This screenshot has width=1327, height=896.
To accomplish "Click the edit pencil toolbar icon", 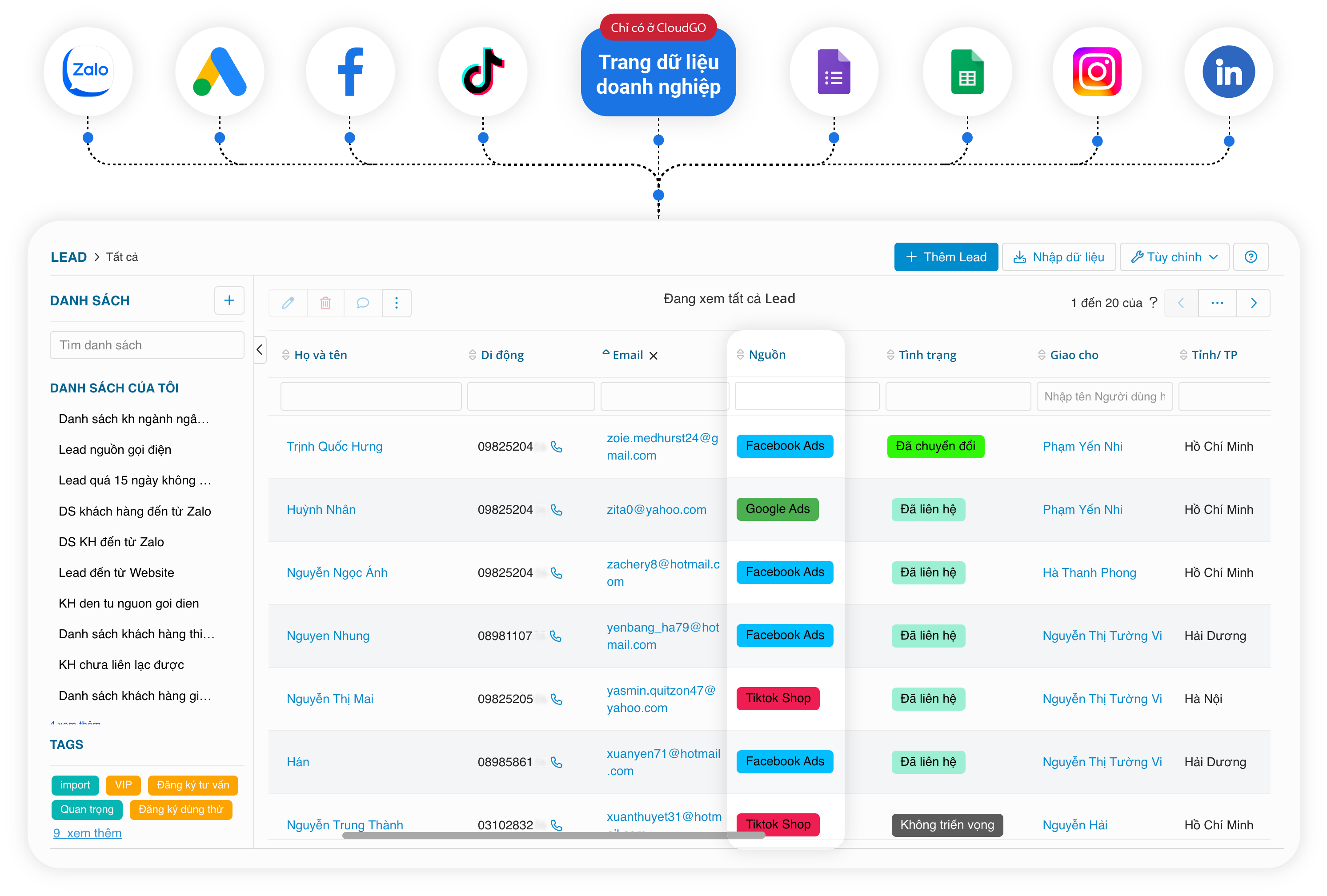I will pos(288,303).
